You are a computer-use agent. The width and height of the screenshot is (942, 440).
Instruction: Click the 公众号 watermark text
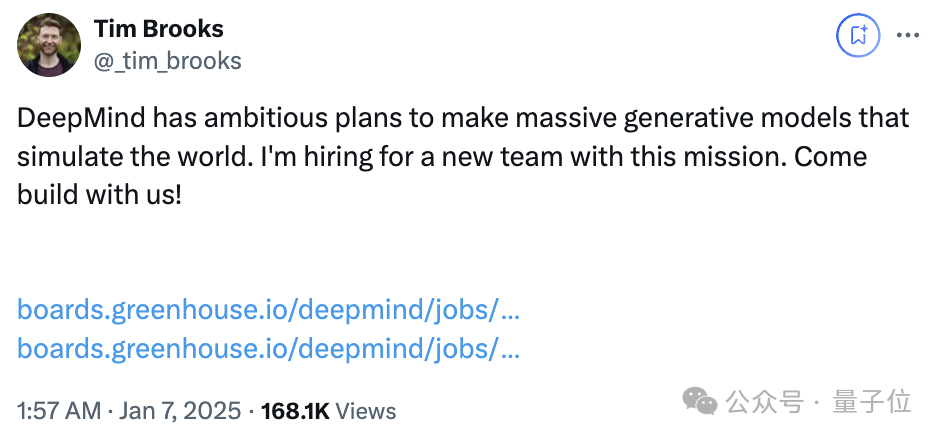[x=764, y=402]
